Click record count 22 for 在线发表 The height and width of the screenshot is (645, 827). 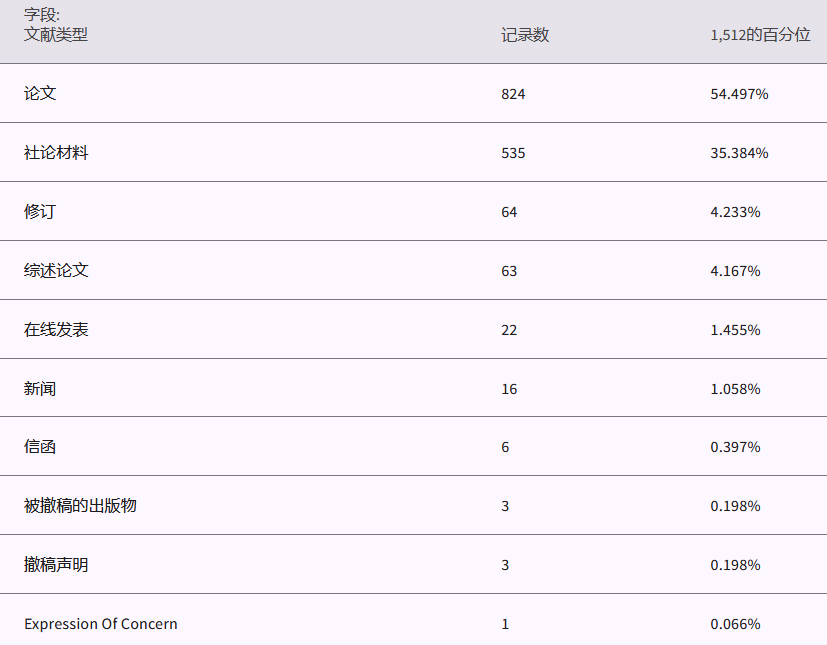tap(509, 330)
